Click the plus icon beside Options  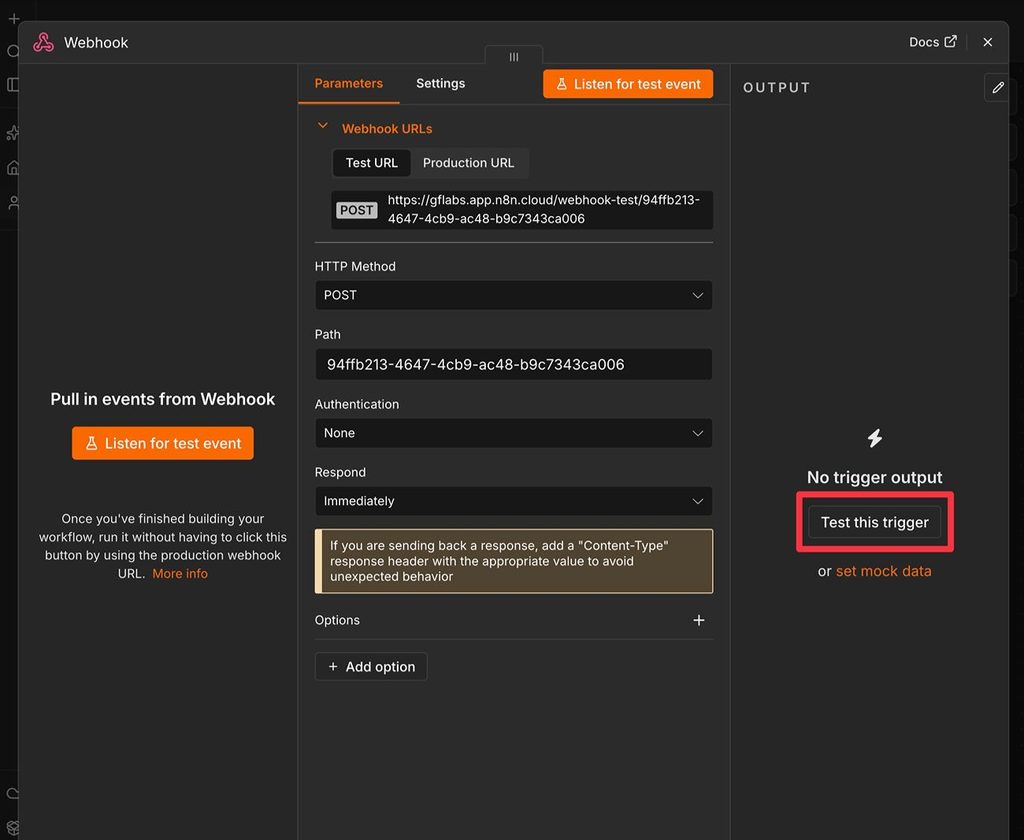coord(699,620)
